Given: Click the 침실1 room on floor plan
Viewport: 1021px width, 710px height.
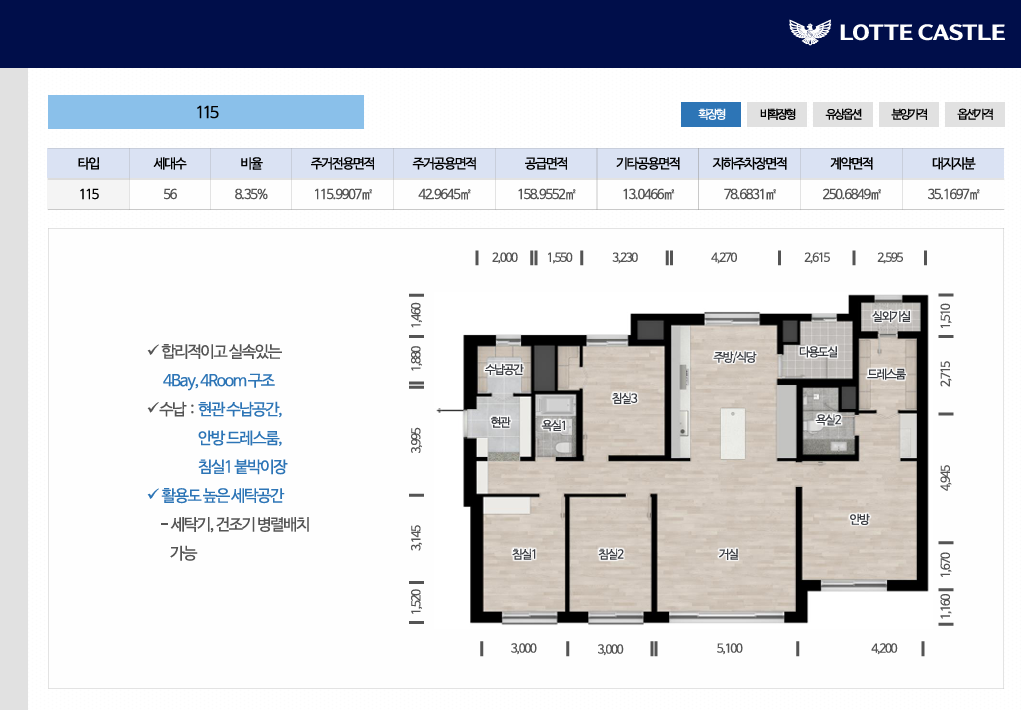Looking at the screenshot, I should tap(524, 554).
